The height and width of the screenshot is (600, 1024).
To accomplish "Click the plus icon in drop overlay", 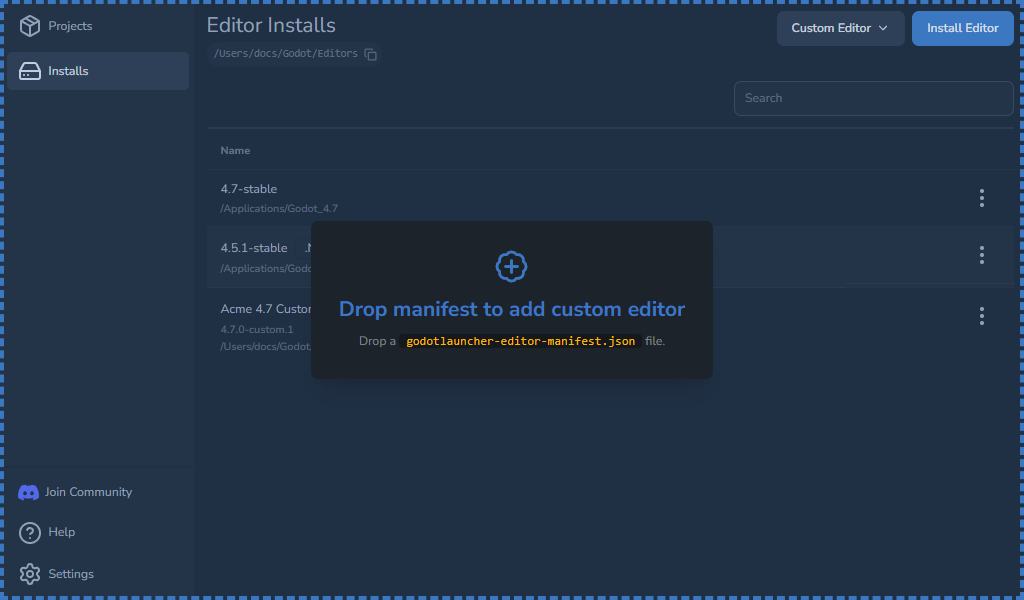I will pyautogui.click(x=511, y=266).
